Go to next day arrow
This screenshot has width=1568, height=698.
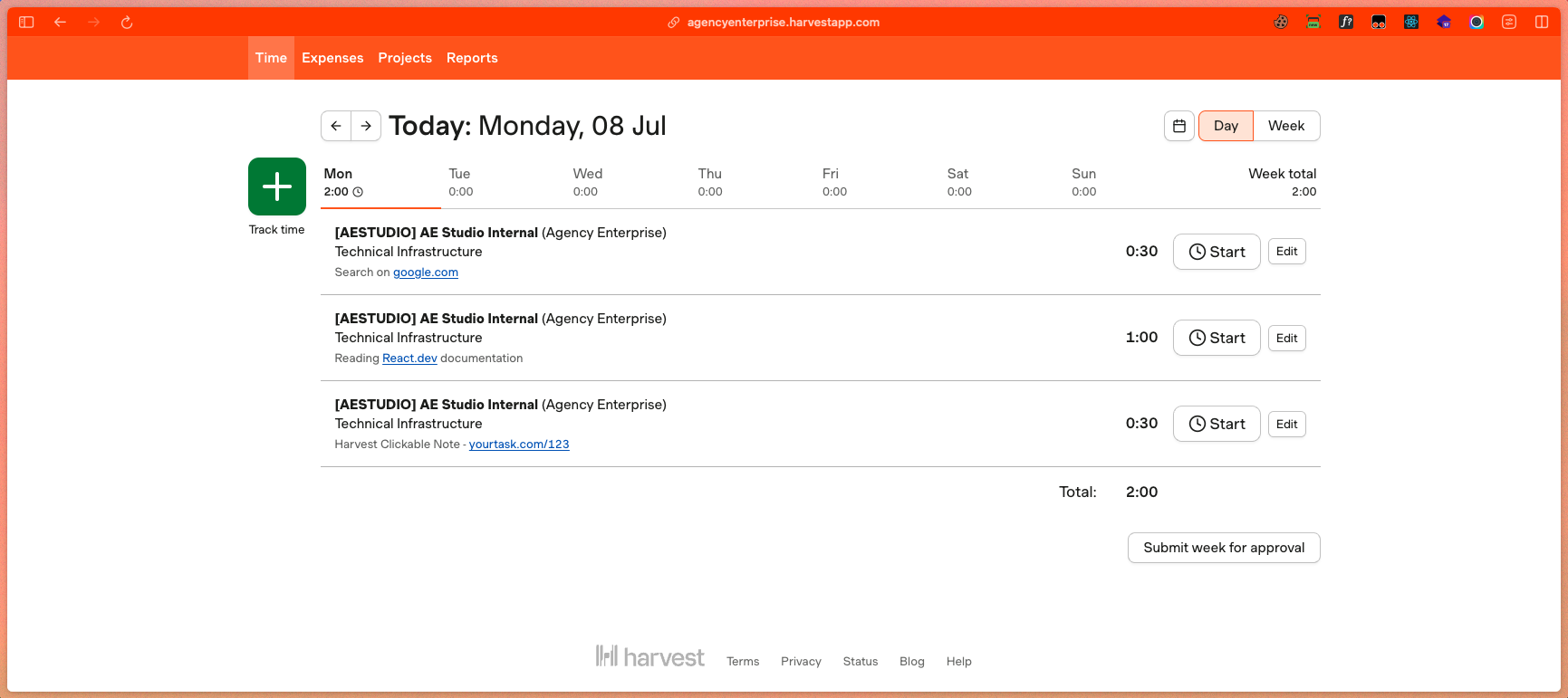pyautogui.click(x=366, y=126)
